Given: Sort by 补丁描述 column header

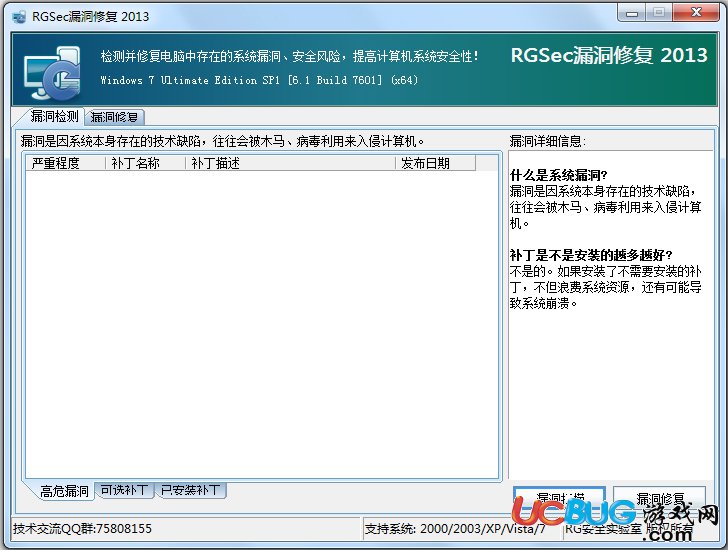Looking at the screenshot, I should [290, 163].
